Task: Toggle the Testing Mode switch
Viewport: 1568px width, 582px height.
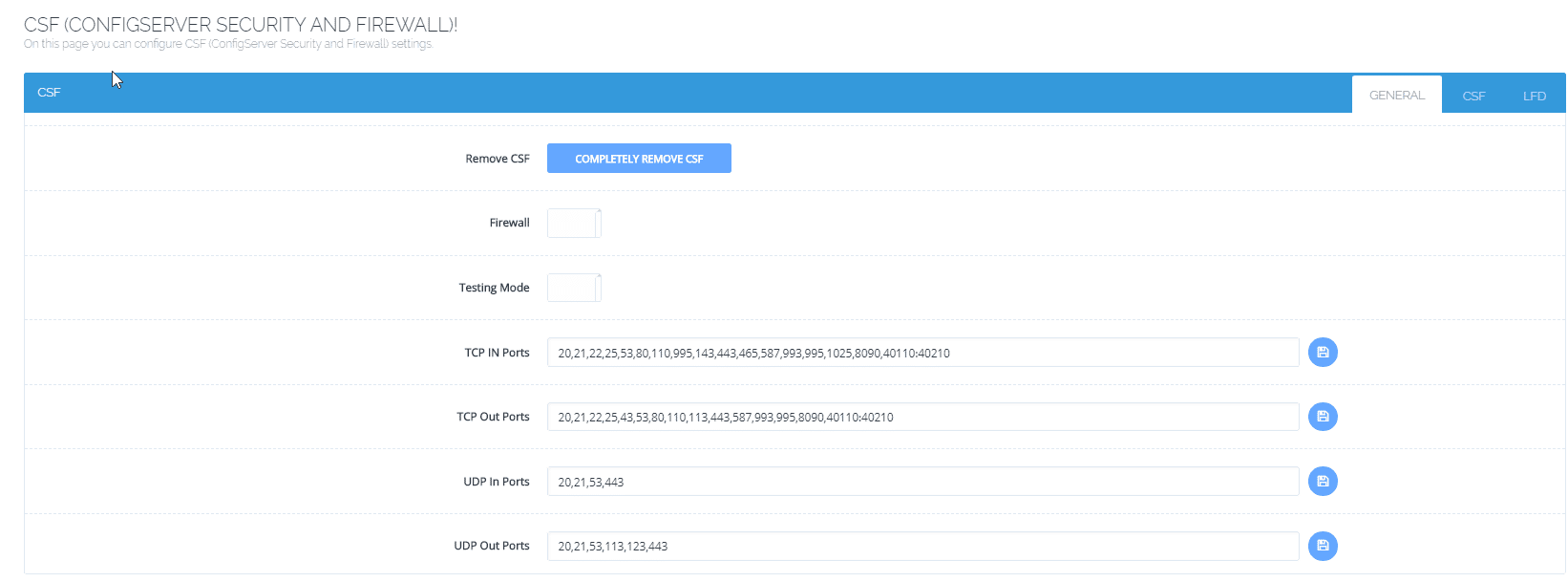Action: coord(574,288)
